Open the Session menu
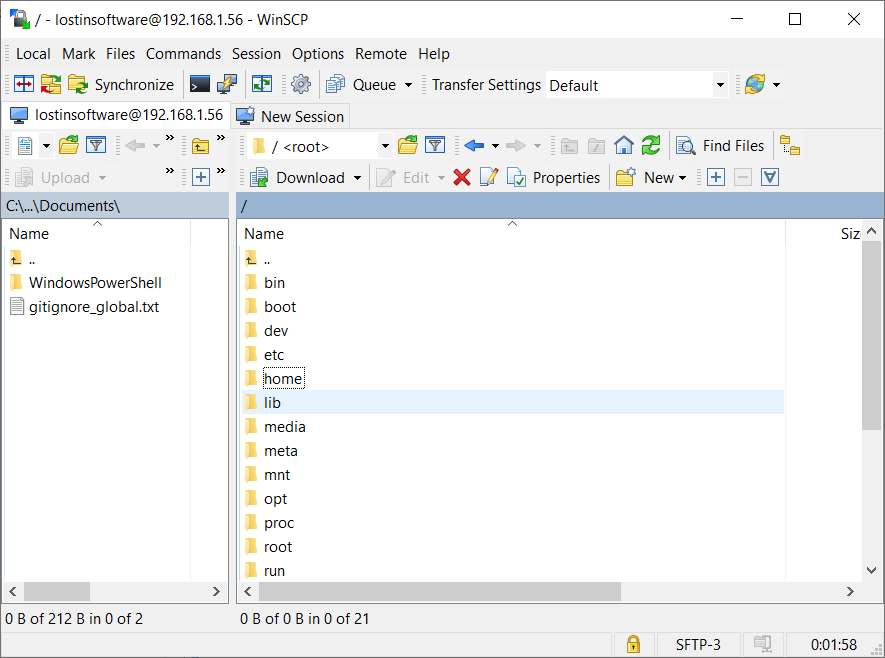This screenshot has height=658, width=885. (256, 54)
